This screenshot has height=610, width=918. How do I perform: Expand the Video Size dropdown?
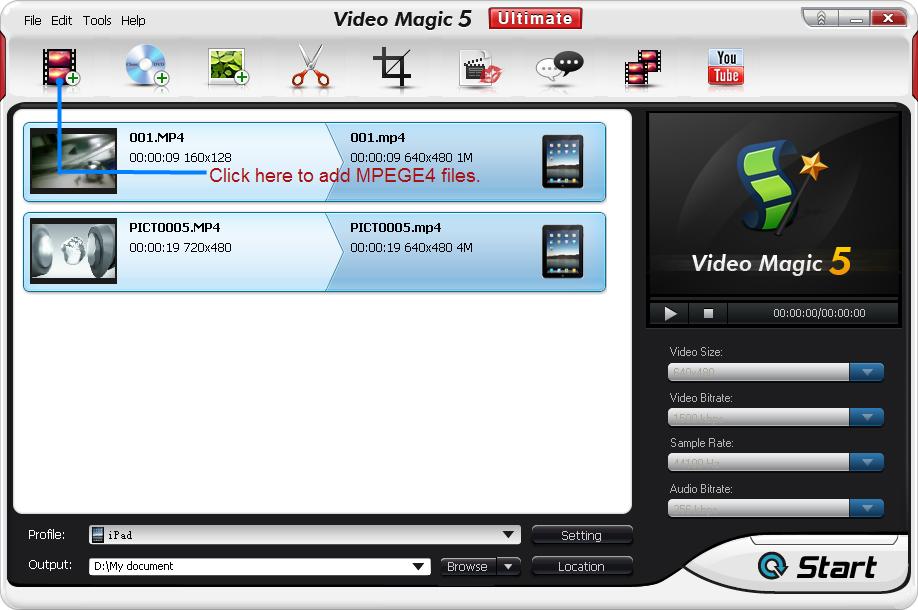click(866, 372)
